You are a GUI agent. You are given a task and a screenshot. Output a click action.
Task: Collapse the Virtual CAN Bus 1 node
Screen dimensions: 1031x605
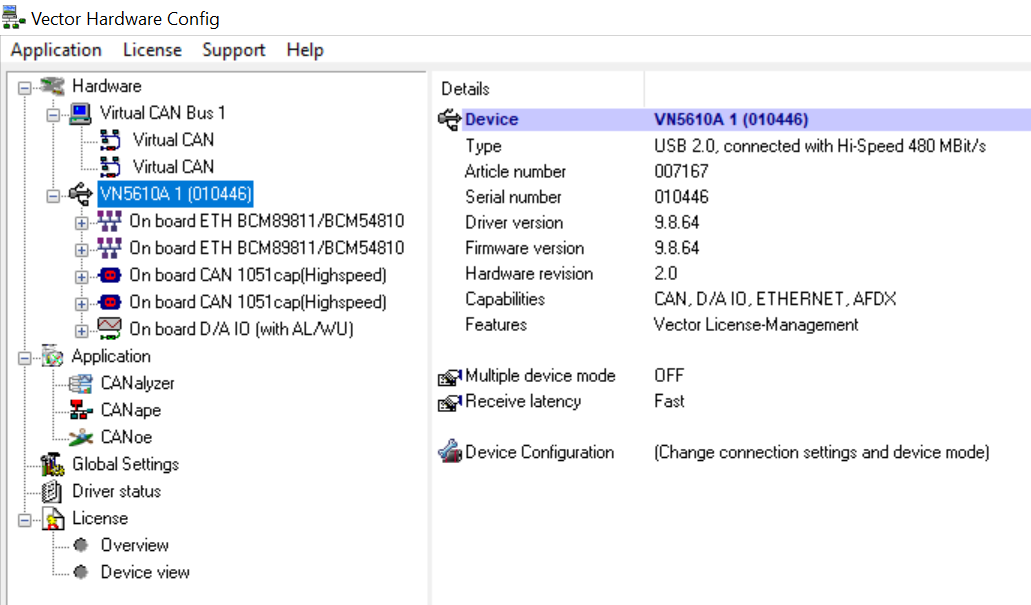[53, 114]
